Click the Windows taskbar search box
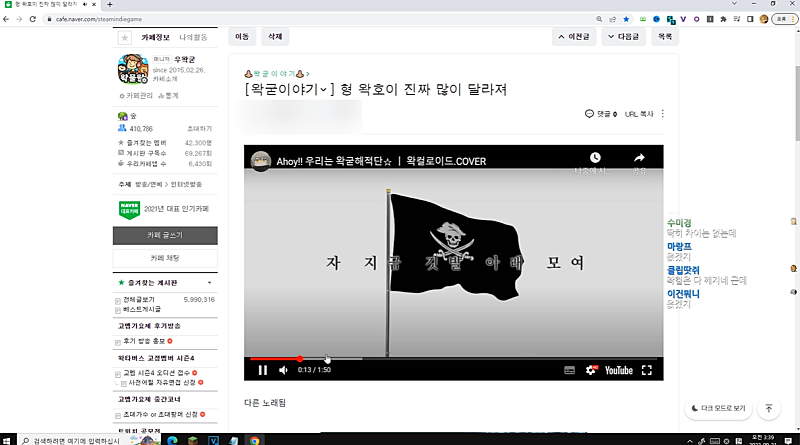 pyautogui.click(x=89, y=440)
